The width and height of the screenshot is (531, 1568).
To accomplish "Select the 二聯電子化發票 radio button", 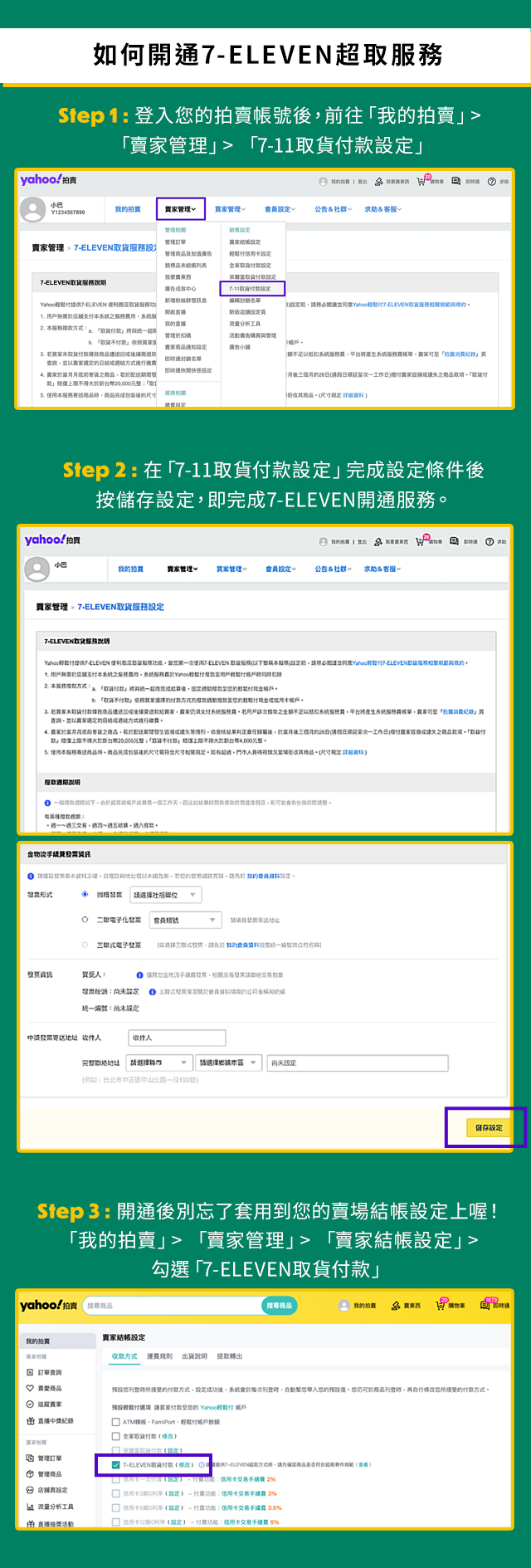I will click(x=85, y=920).
